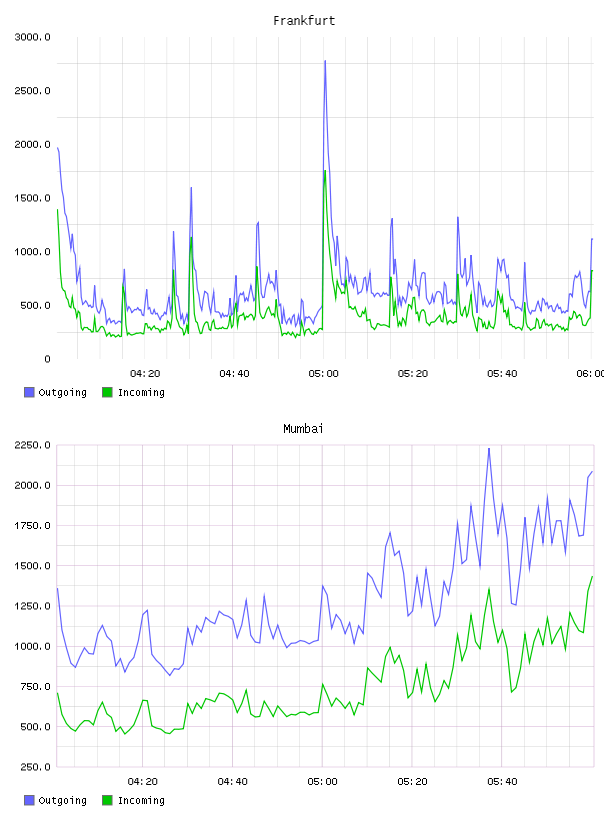Viewport: 608px width, 816px height.
Task: Click the 0 y-axis label in Frankfurt
Action: [x=47, y=359]
